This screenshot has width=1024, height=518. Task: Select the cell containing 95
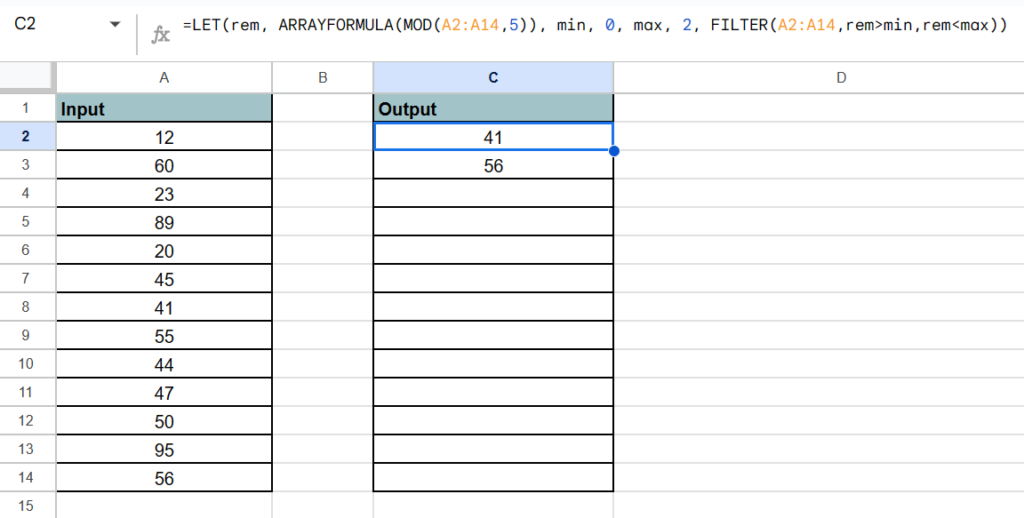coord(164,449)
